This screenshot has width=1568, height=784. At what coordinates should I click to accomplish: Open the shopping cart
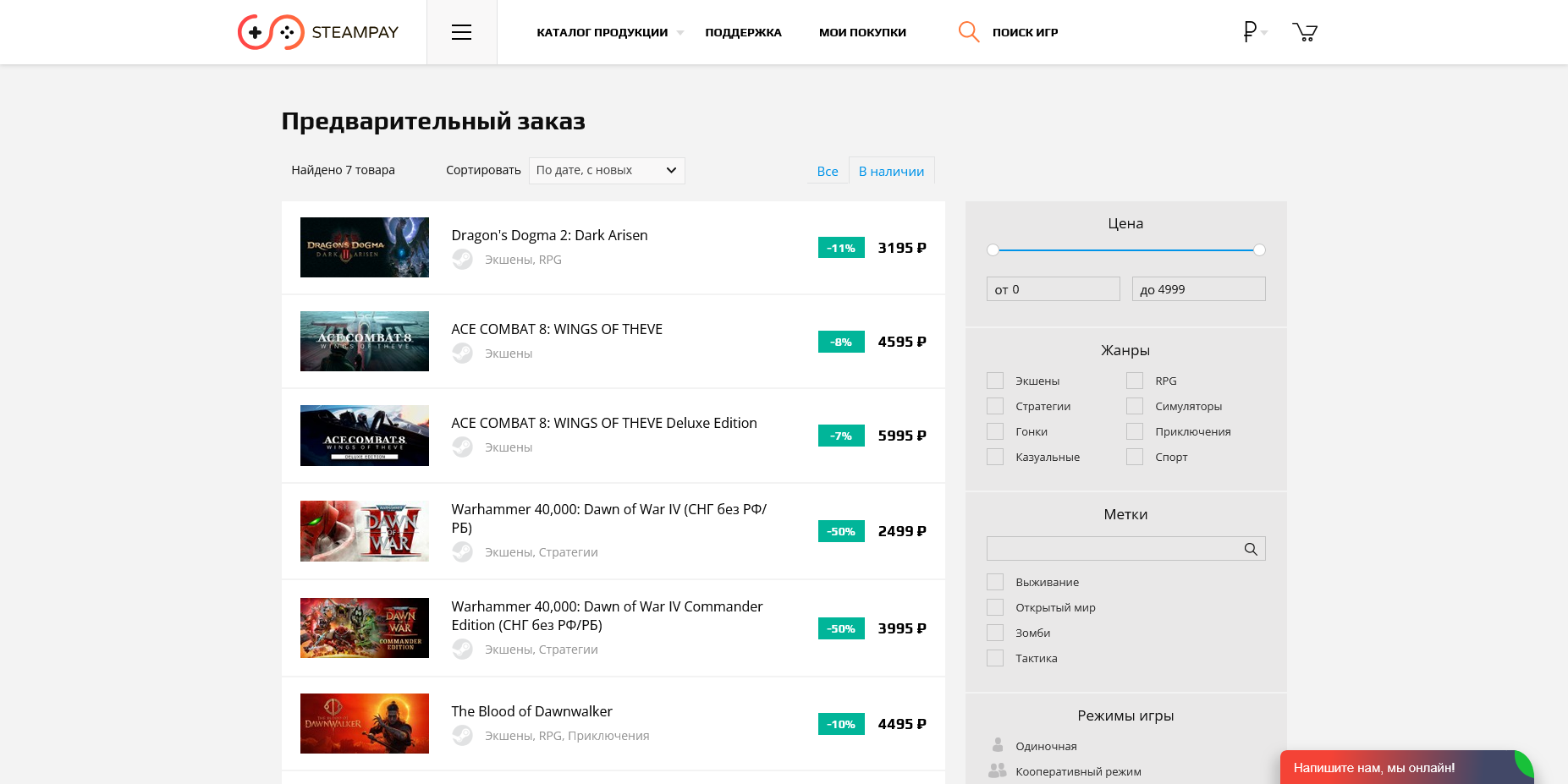pos(1305,32)
